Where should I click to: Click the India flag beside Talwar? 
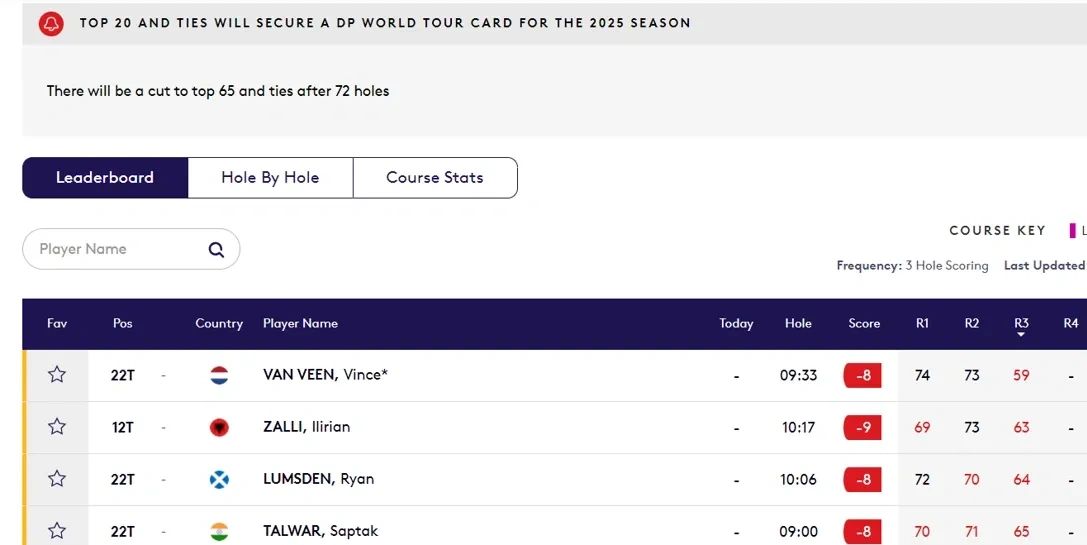tap(219, 531)
